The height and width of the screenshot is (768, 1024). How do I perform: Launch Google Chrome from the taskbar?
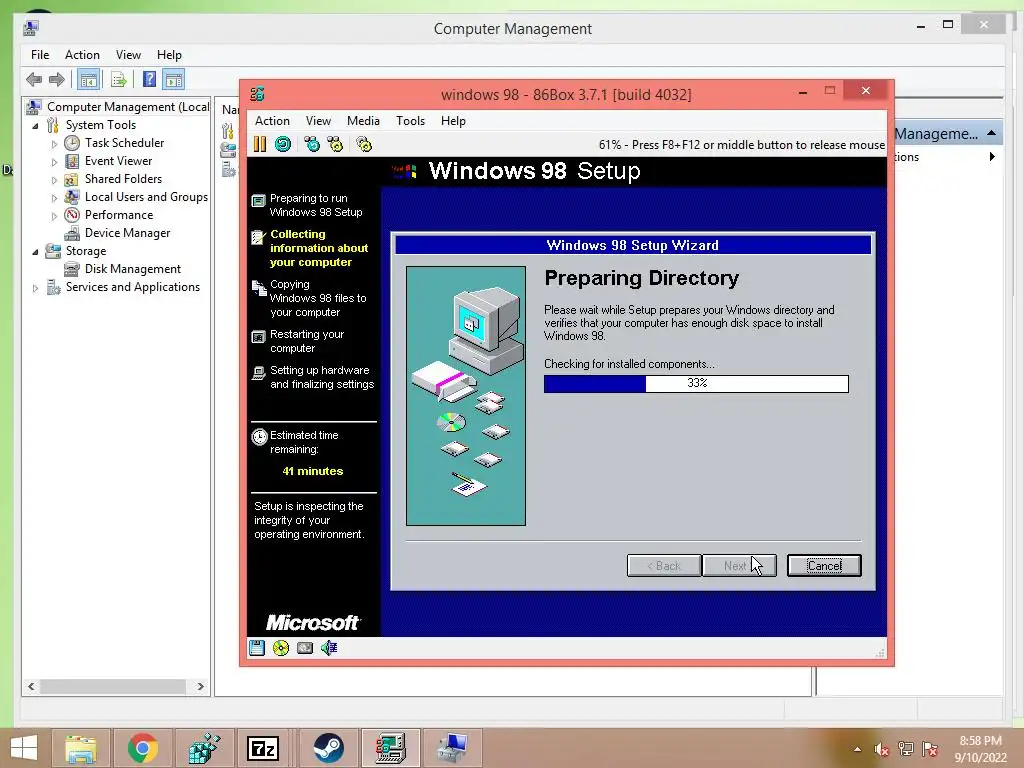coord(143,748)
